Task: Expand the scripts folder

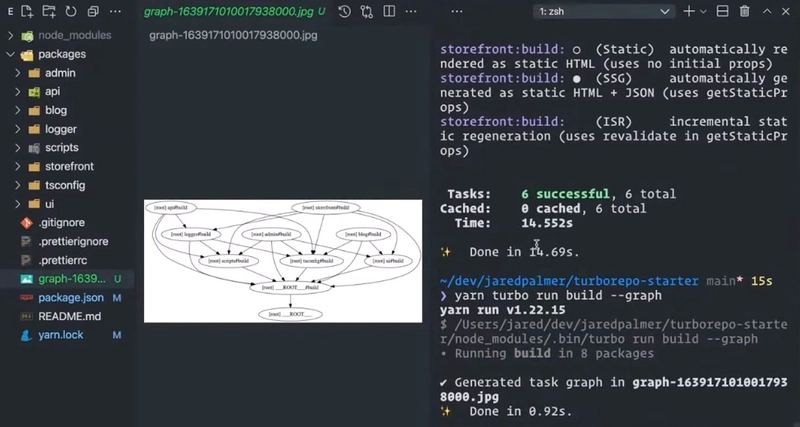Action: click(x=18, y=148)
